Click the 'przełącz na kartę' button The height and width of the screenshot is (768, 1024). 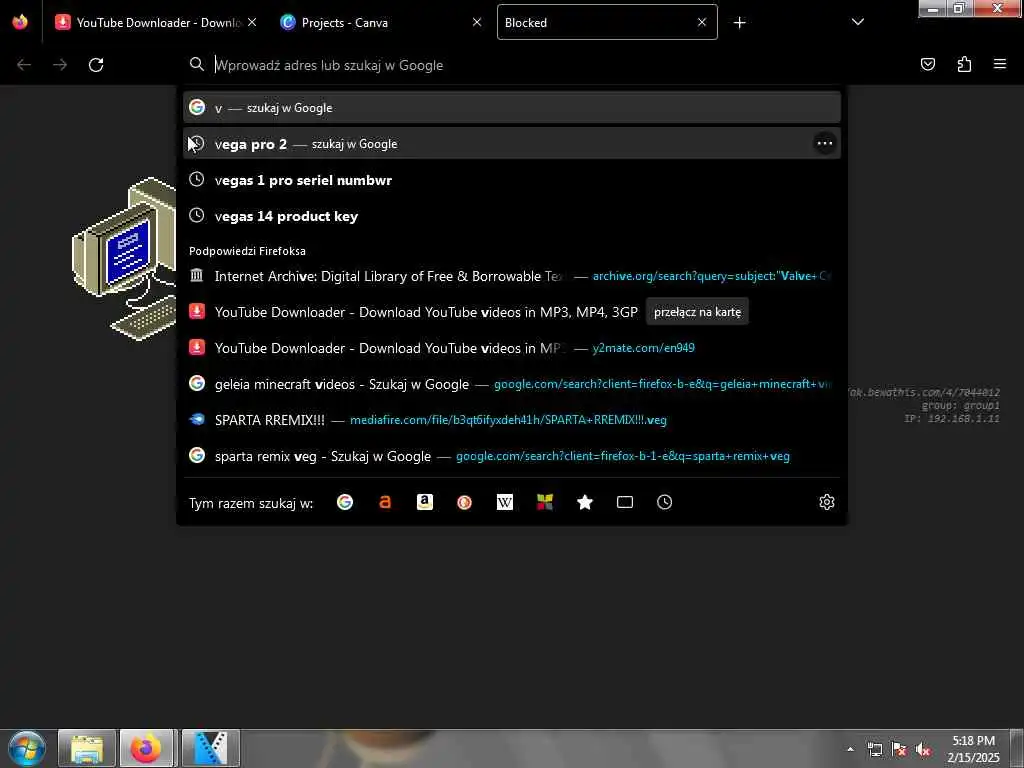pos(697,312)
